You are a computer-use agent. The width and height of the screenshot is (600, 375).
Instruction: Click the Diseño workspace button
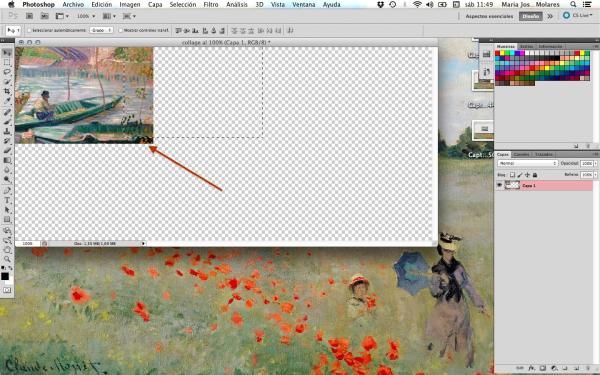click(530, 16)
